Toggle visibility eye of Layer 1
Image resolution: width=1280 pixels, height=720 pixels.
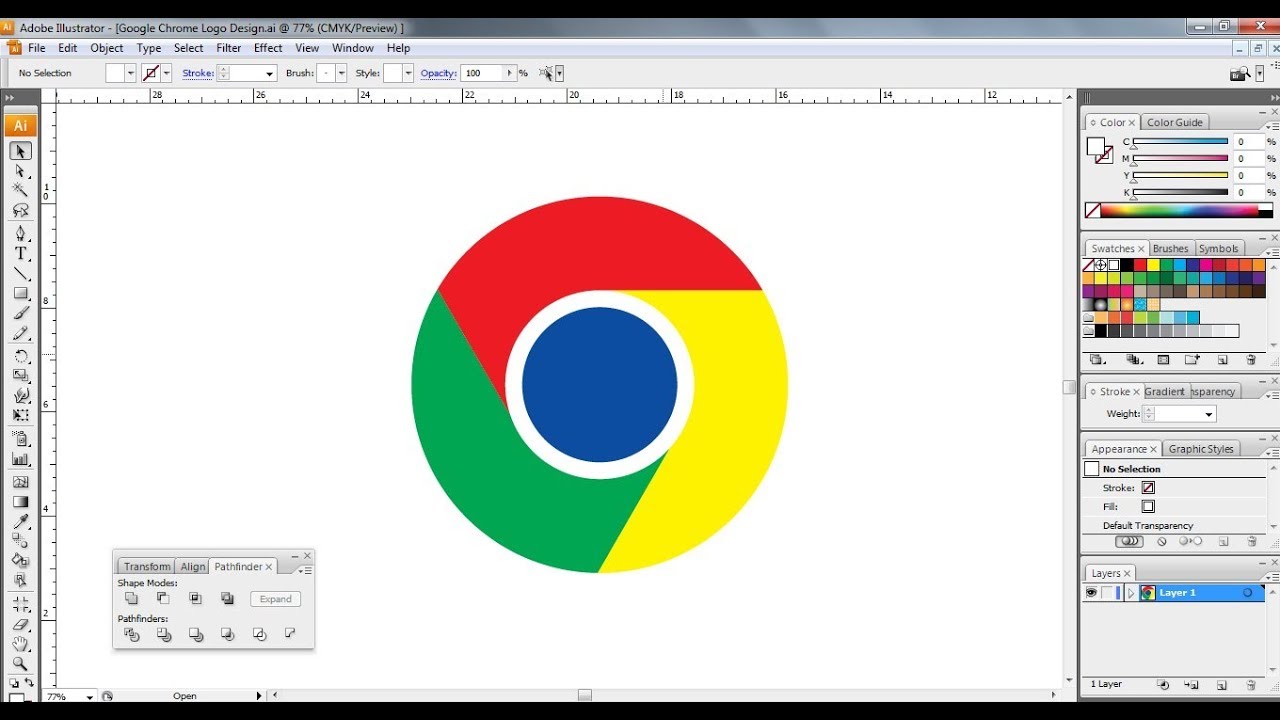[1091, 593]
